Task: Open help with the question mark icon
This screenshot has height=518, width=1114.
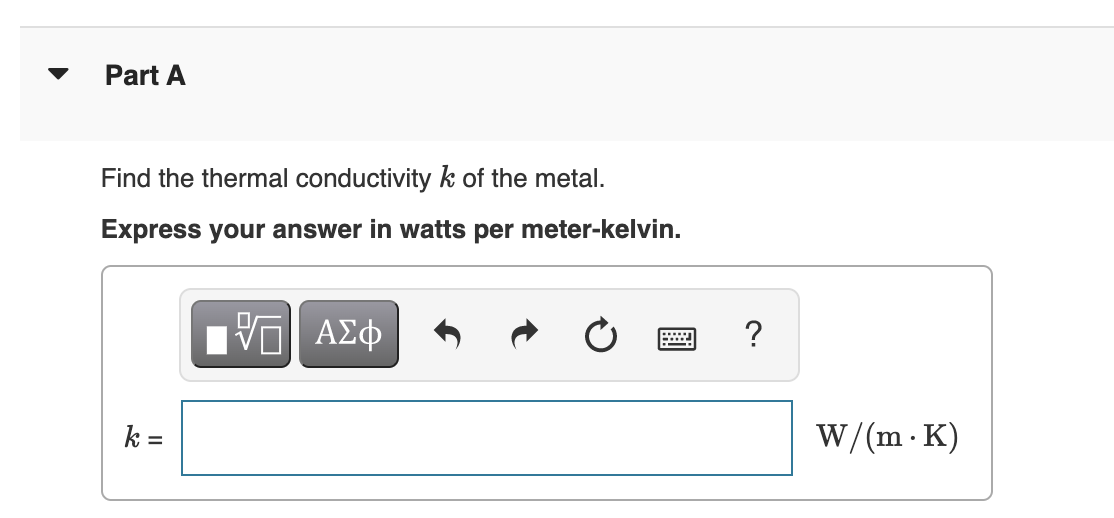Action: (754, 334)
